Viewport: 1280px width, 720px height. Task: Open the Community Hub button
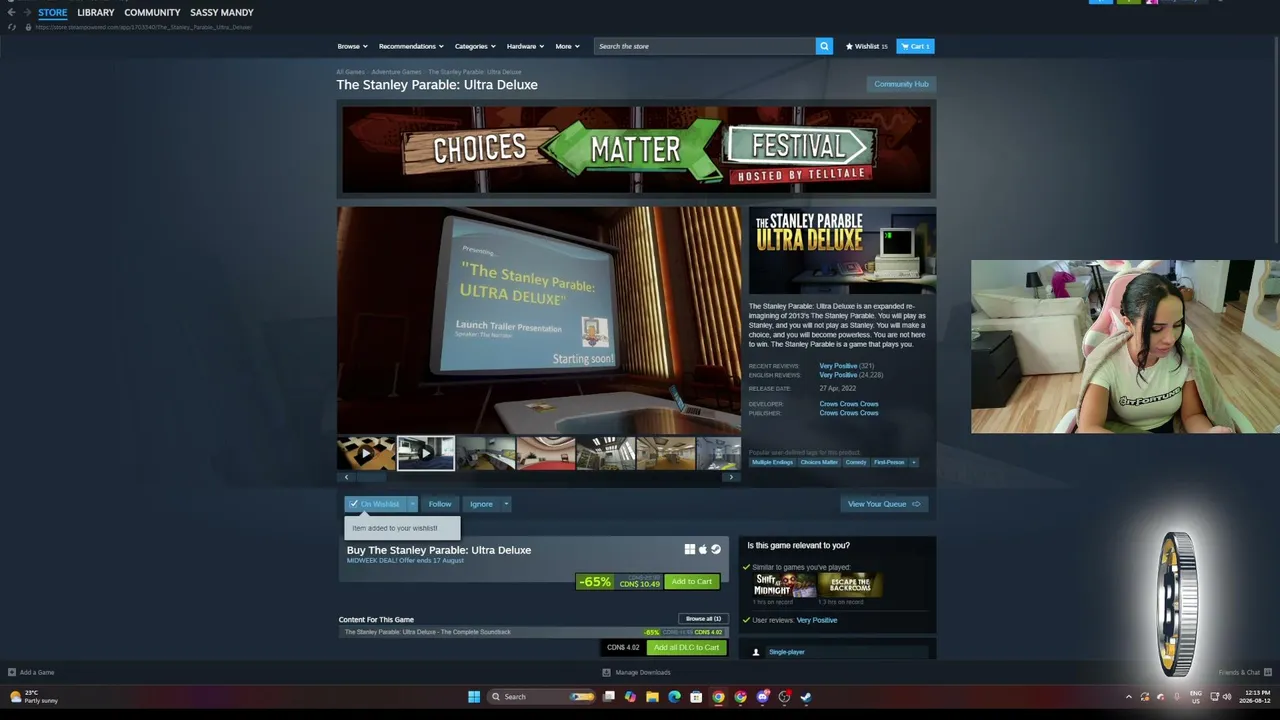pos(901,84)
